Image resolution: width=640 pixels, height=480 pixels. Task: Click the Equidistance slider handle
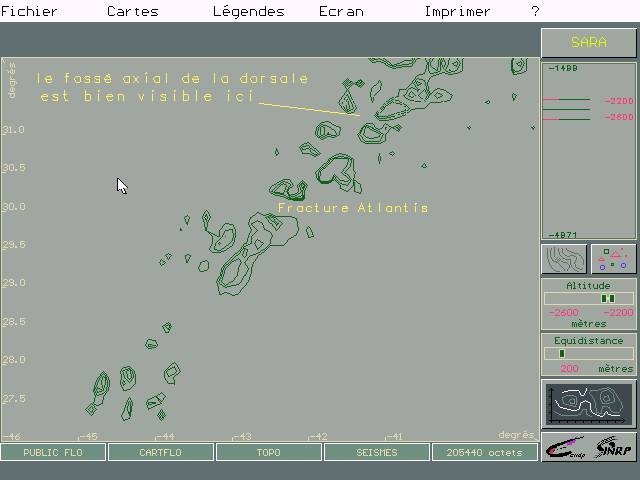[562, 353]
